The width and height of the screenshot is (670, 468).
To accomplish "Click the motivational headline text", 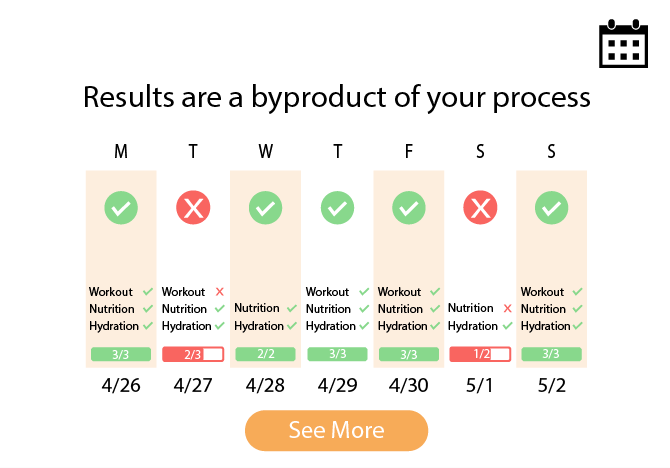I will click(x=337, y=97).
